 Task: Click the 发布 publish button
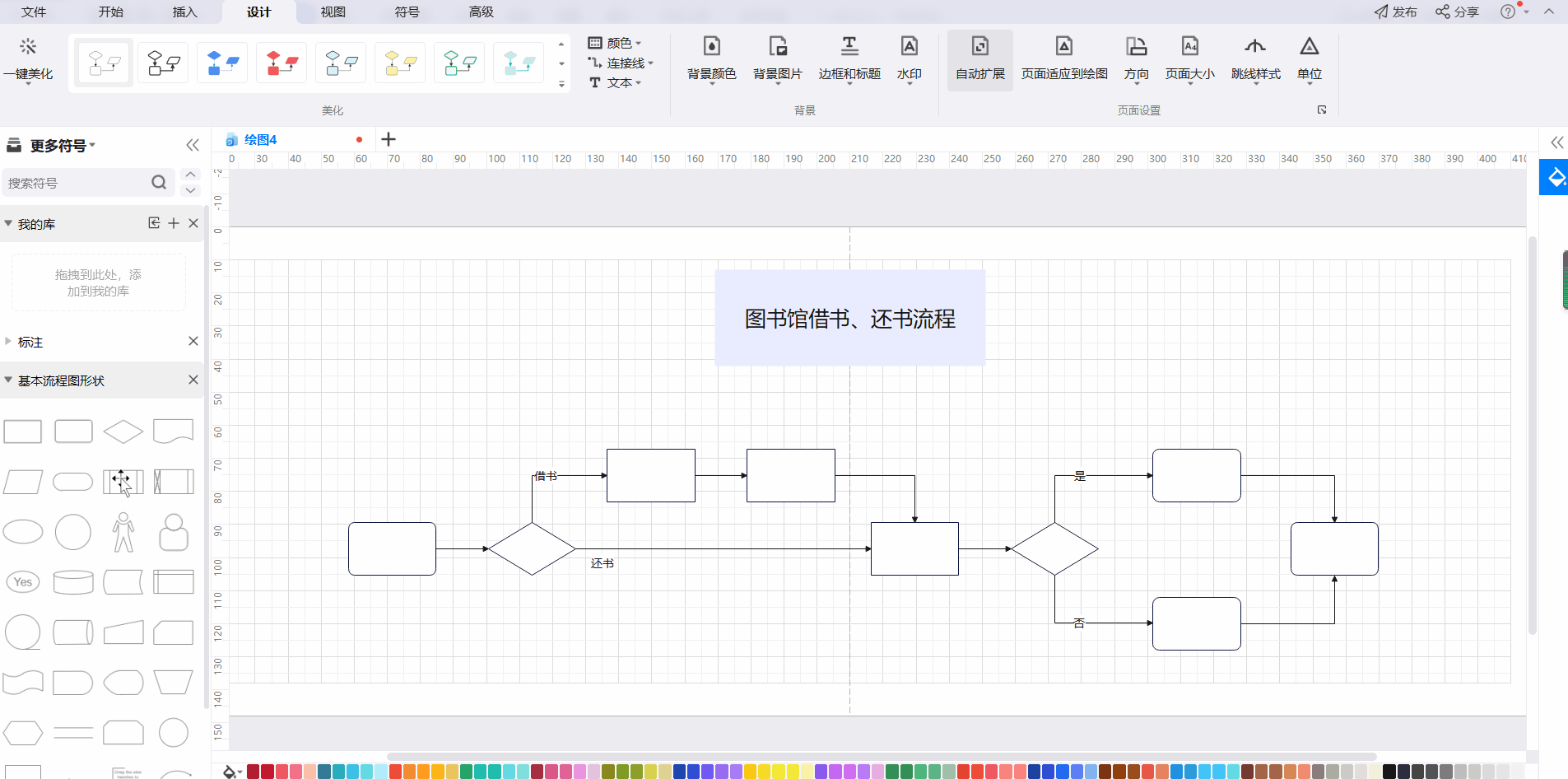(x=1396, y=12)
